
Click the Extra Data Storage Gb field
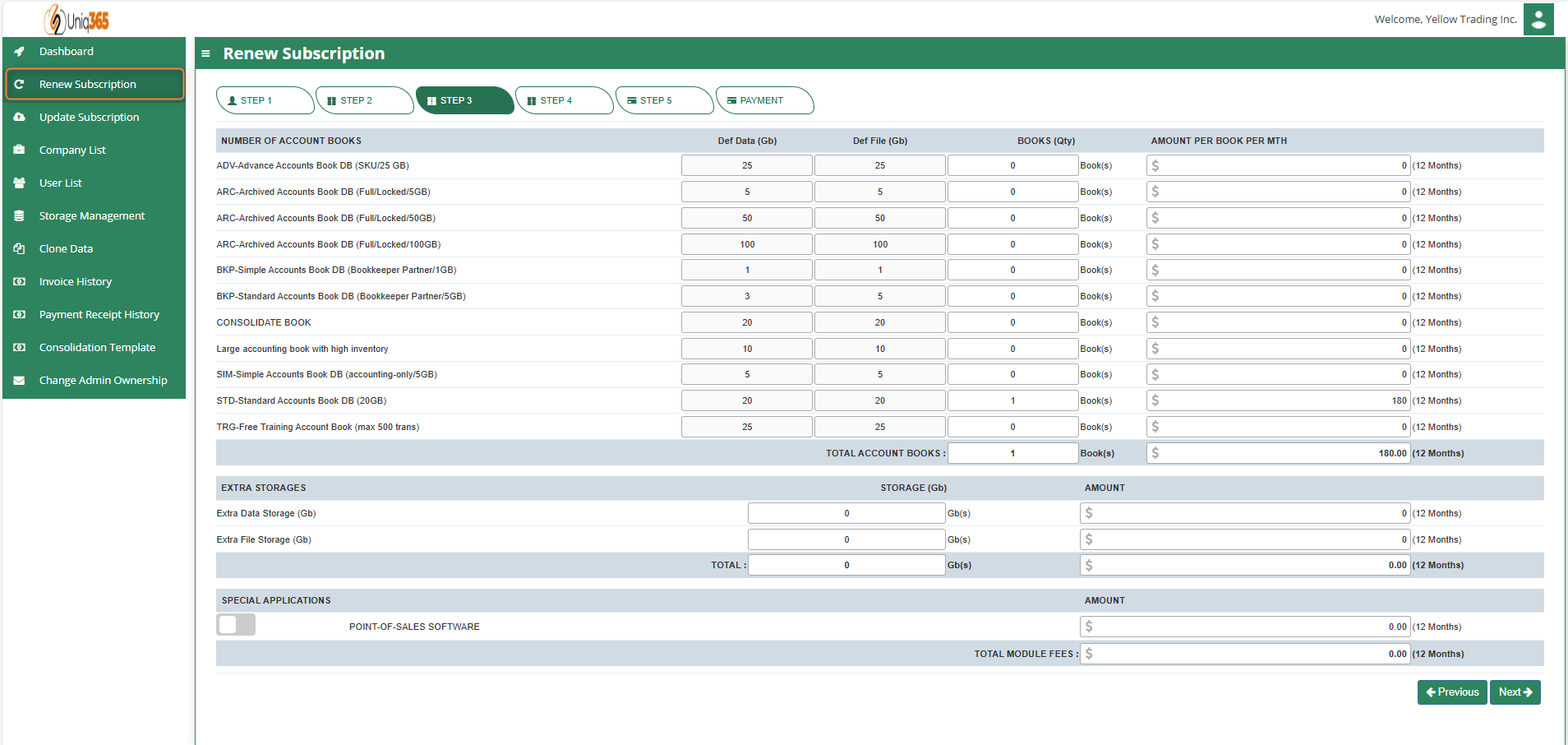point(846,513)
